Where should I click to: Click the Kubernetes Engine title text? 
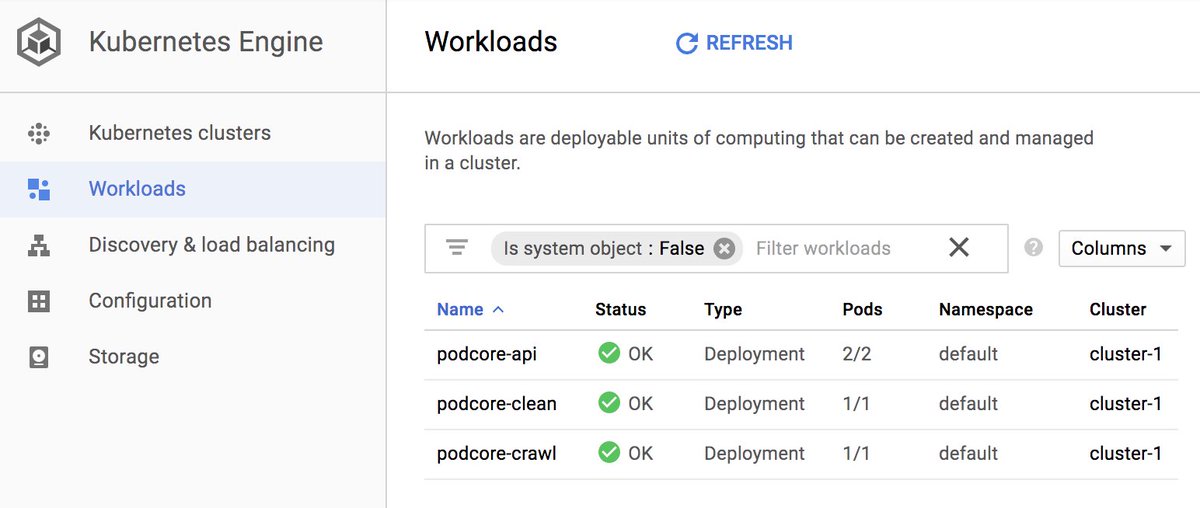(x=206, y=43)
